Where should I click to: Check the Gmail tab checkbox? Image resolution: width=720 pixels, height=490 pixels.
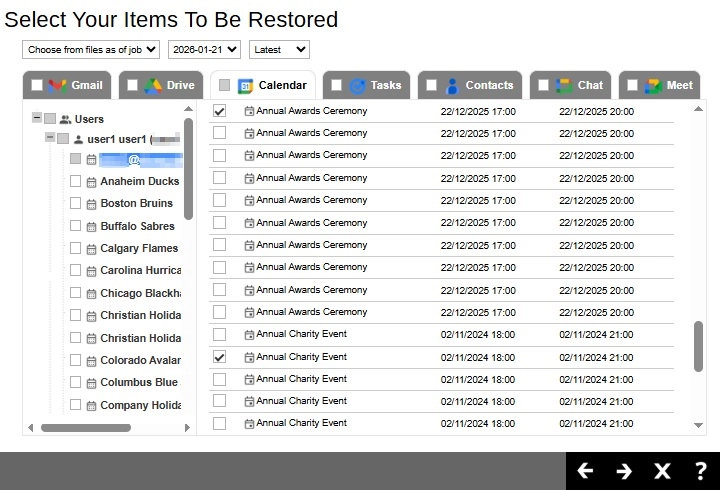coord(37,85)
